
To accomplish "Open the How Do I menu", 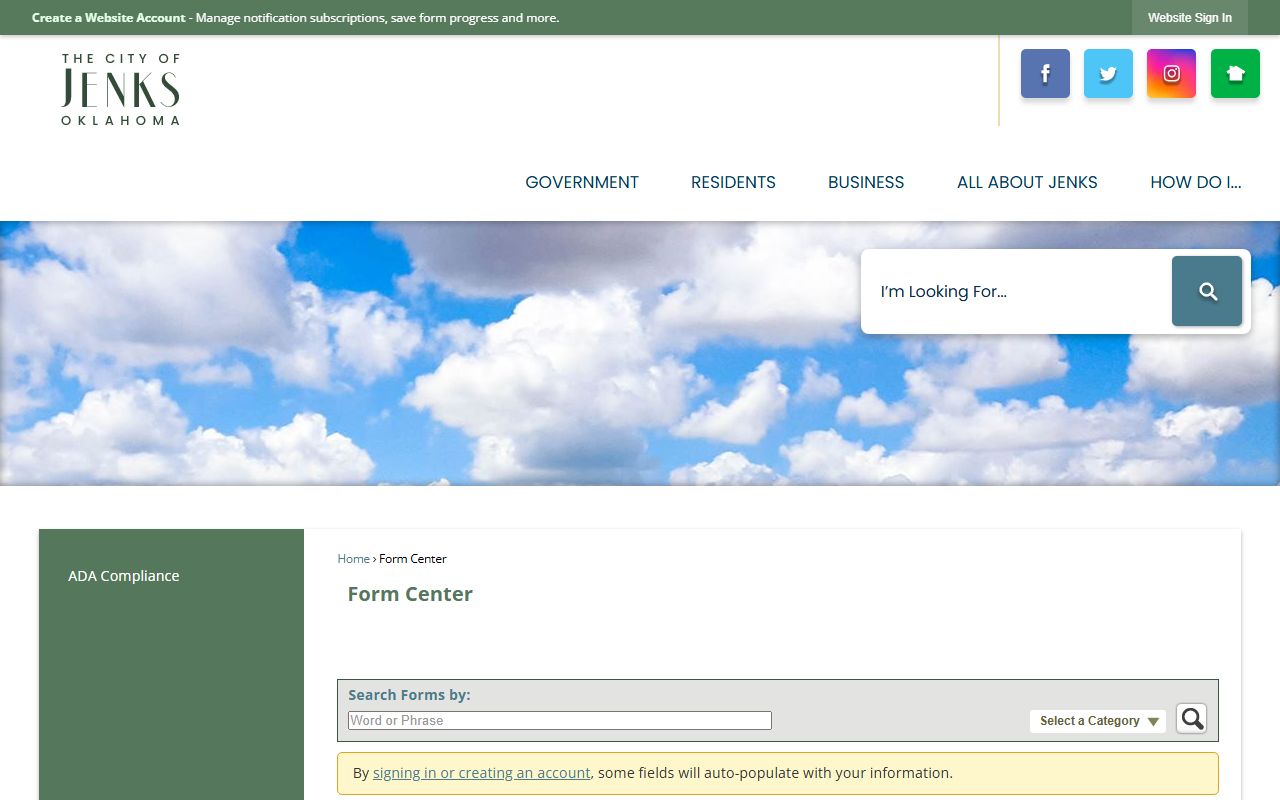I will (1195, 182).
